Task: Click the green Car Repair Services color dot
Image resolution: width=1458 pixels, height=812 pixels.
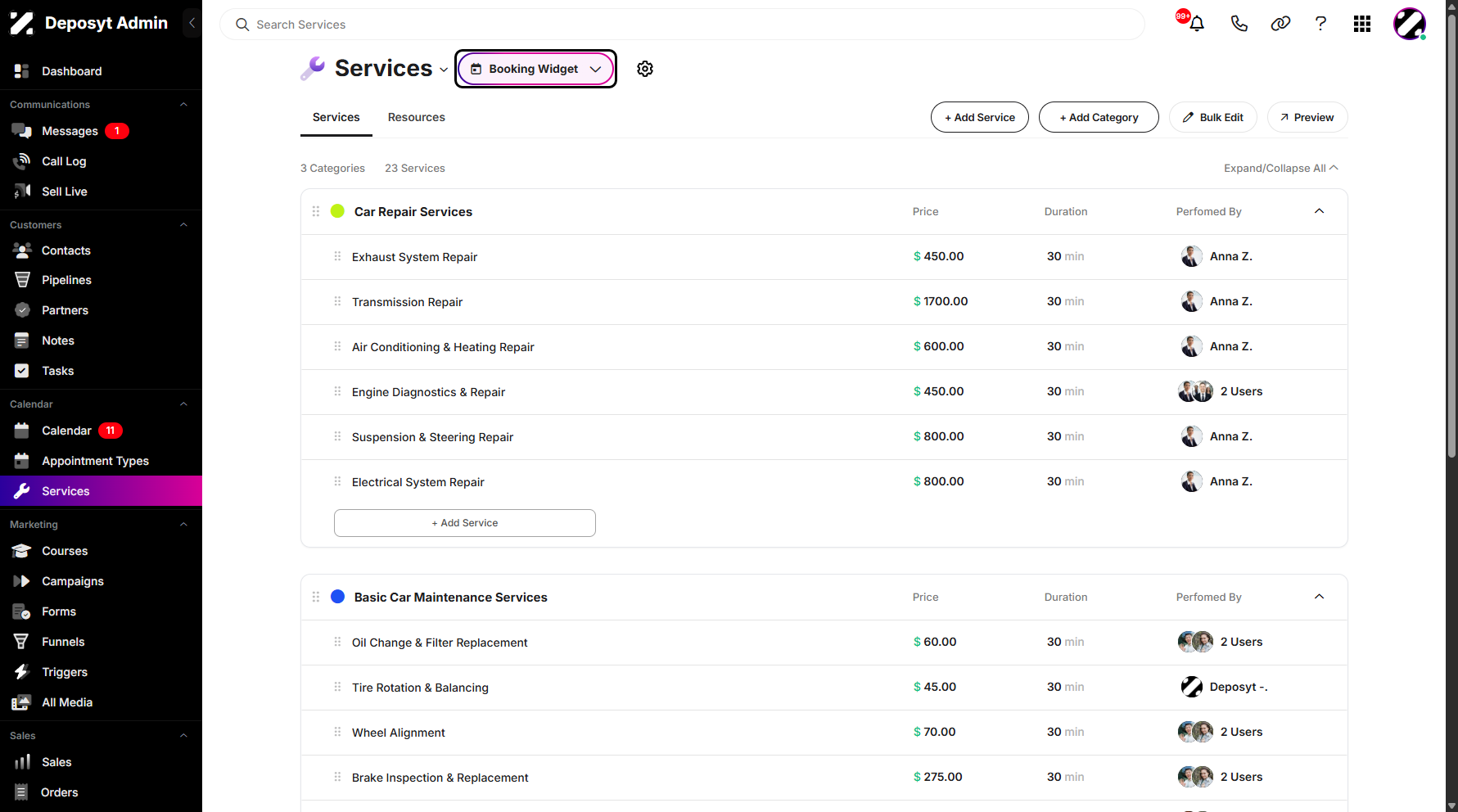Action: pos(337,211)
